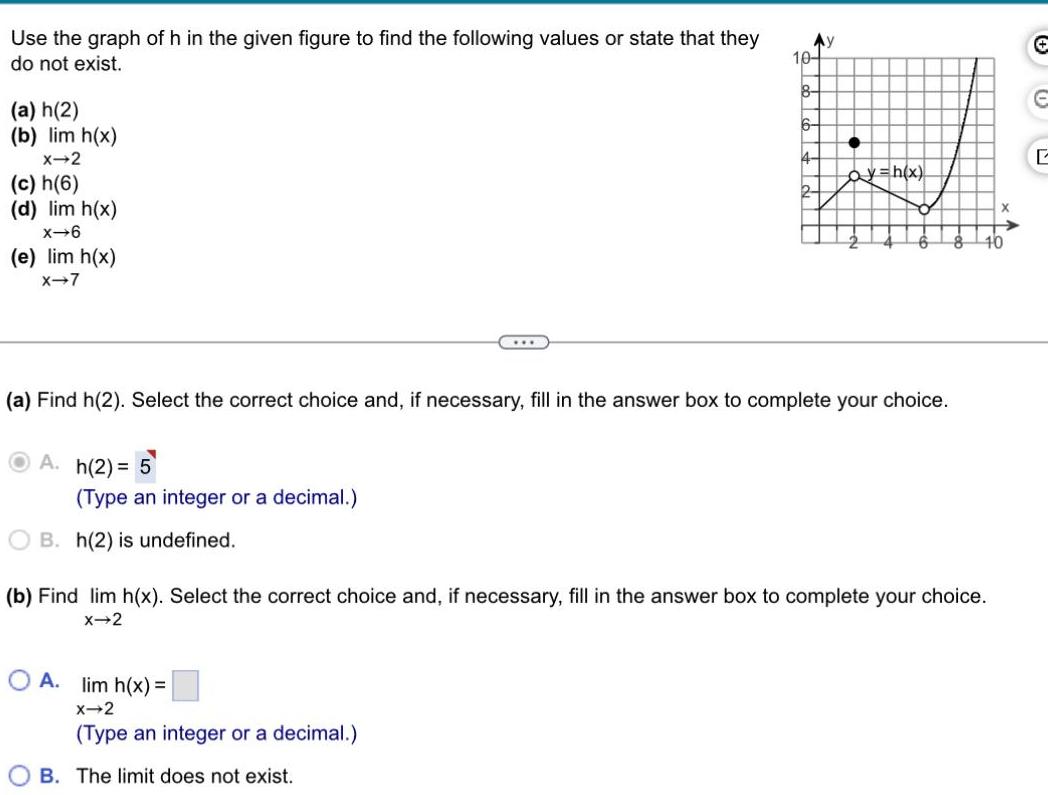This screenshot has height=795, width=1048.
Task: Click the x-axis label on the graph
Action: click(1005, 206)
